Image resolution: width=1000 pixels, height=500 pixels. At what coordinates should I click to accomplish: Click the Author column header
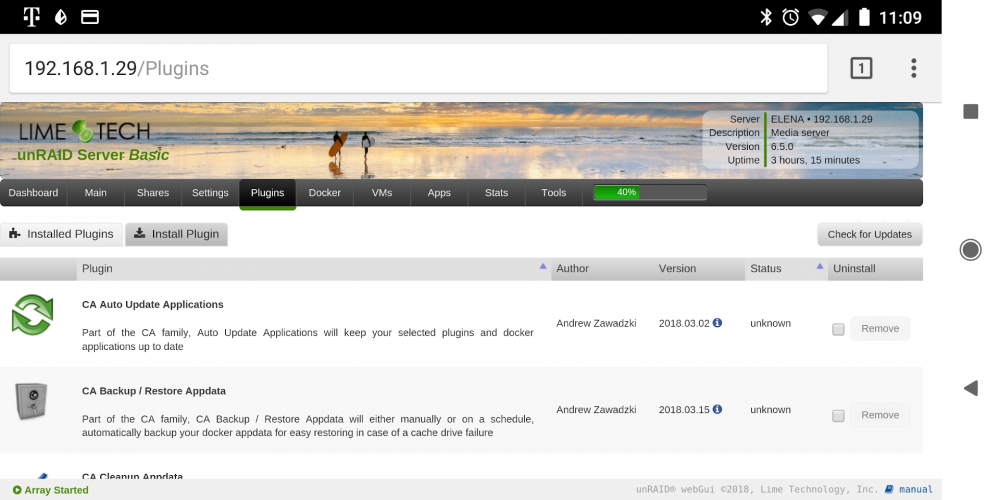tap(573, 268)
